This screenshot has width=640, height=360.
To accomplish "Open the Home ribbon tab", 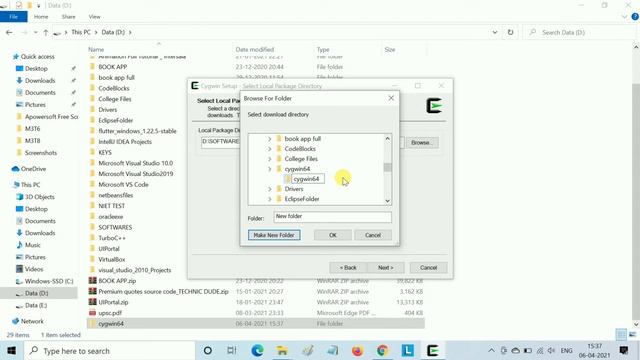I will click(41, 17).
